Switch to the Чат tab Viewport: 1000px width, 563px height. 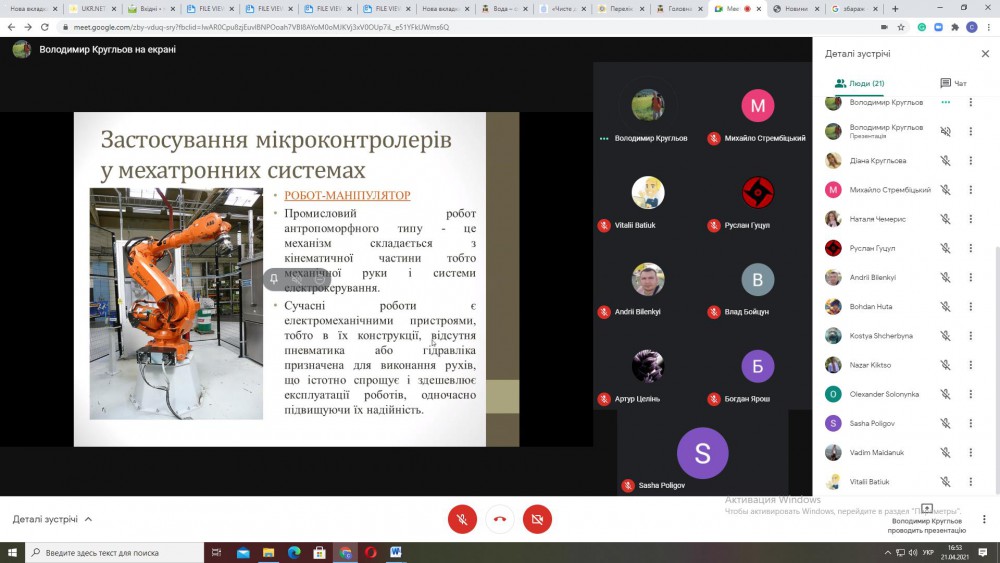point(953,83)
